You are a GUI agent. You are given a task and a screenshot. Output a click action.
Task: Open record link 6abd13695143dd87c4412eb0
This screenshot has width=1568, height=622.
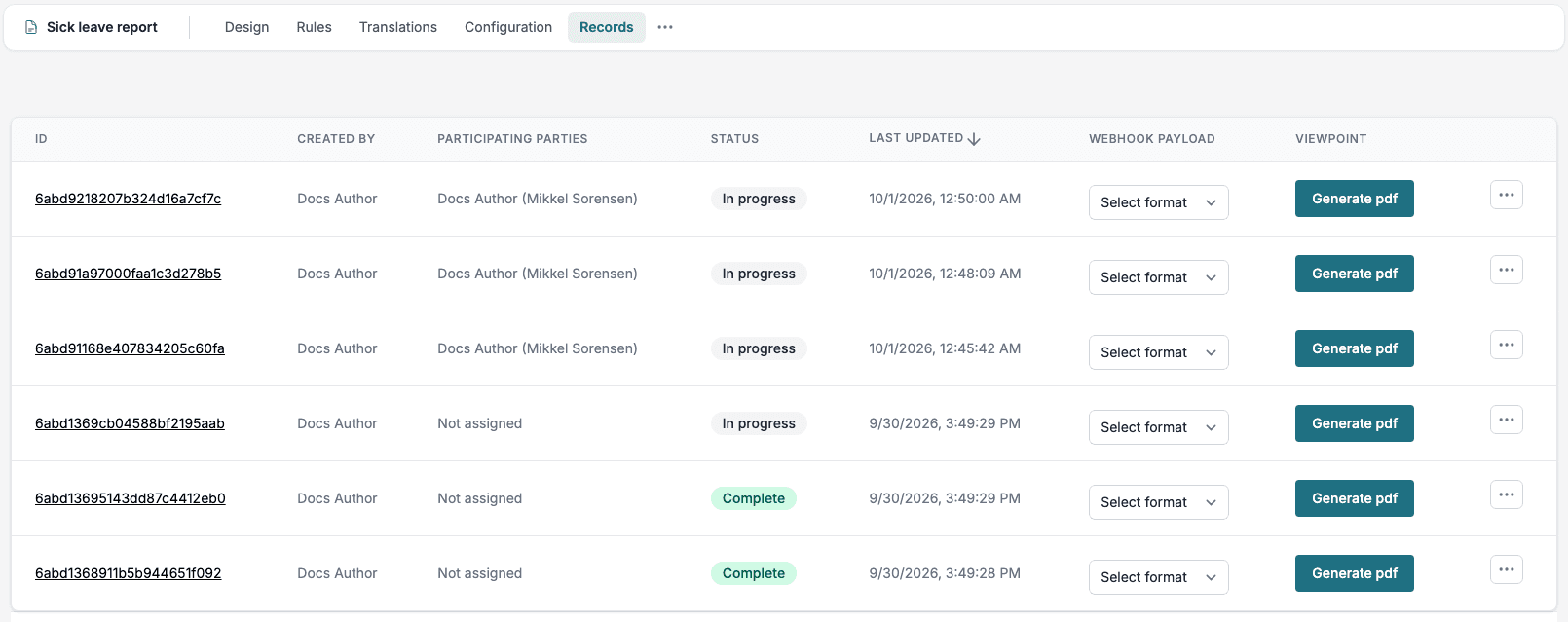tap(131, 498)
